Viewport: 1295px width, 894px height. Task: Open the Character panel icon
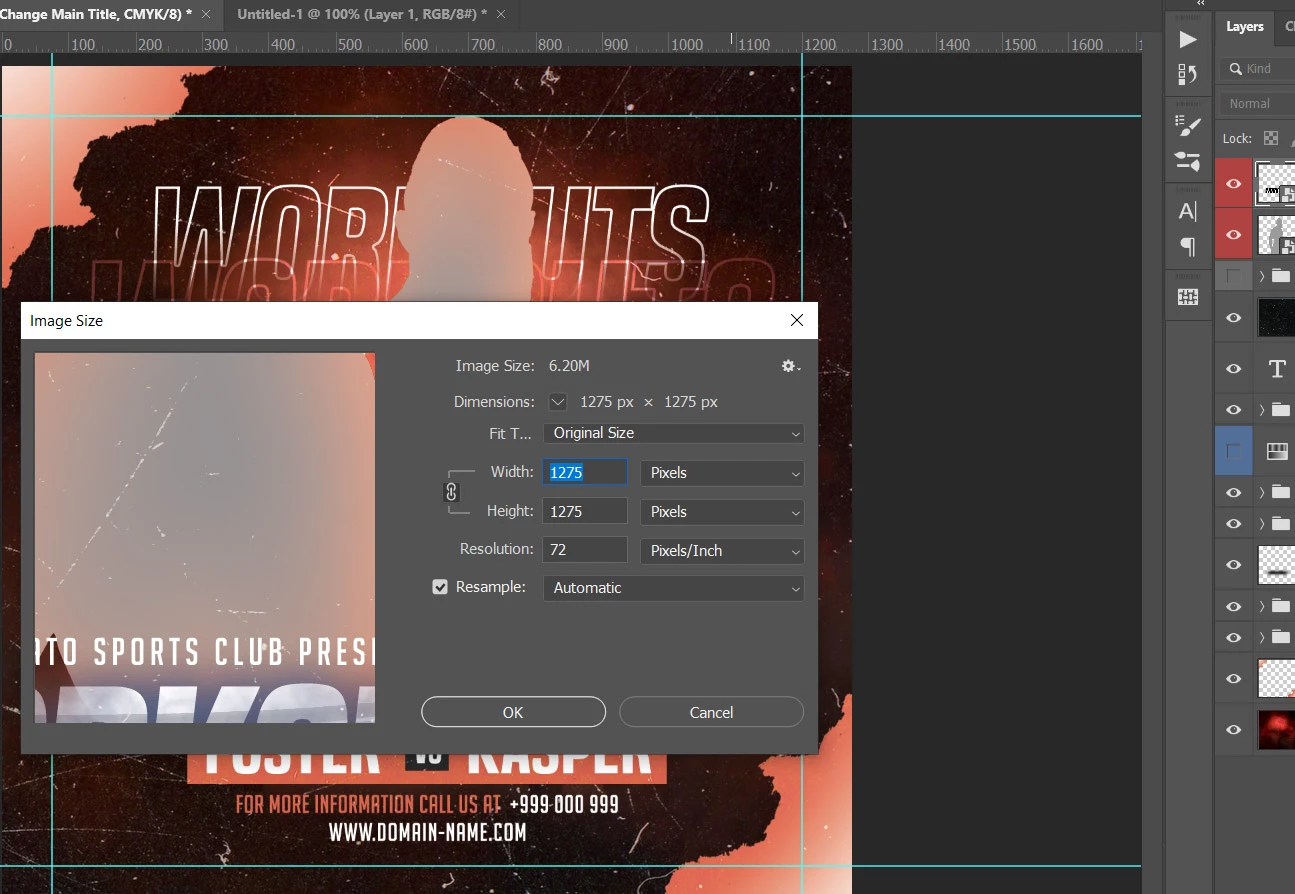click(1187, 210)
